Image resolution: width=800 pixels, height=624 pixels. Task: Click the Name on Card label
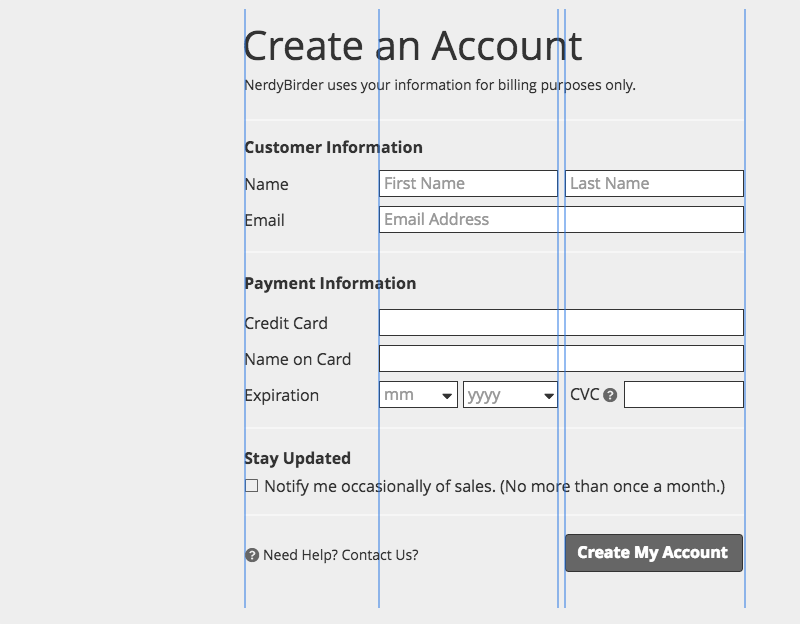[x=298, y=359]
